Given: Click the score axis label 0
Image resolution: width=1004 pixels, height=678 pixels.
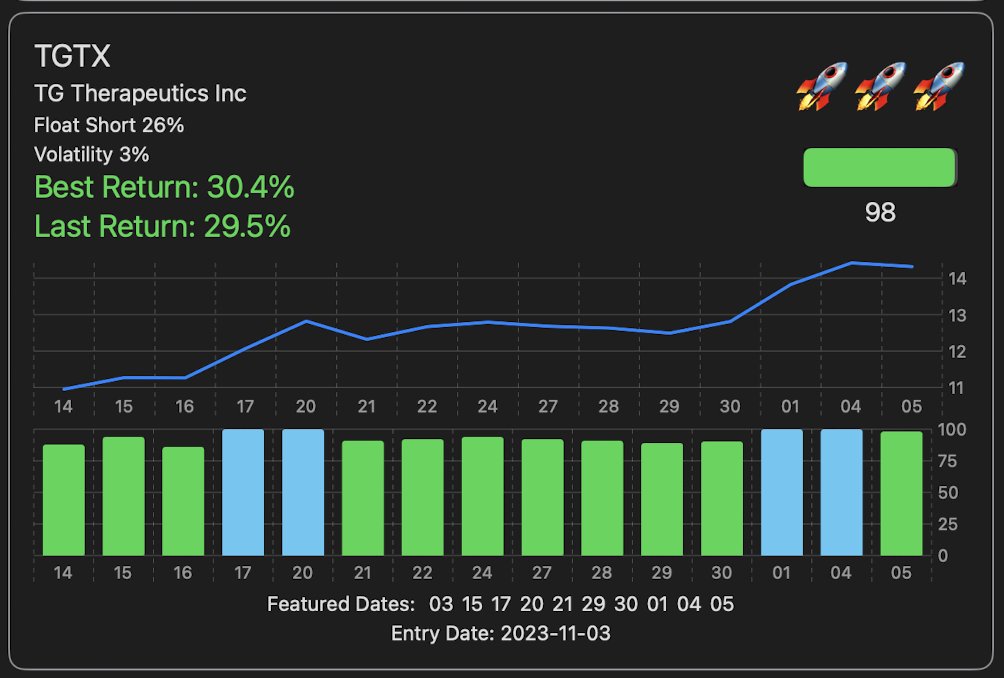Looking at the screenshot, I should 943,556.
